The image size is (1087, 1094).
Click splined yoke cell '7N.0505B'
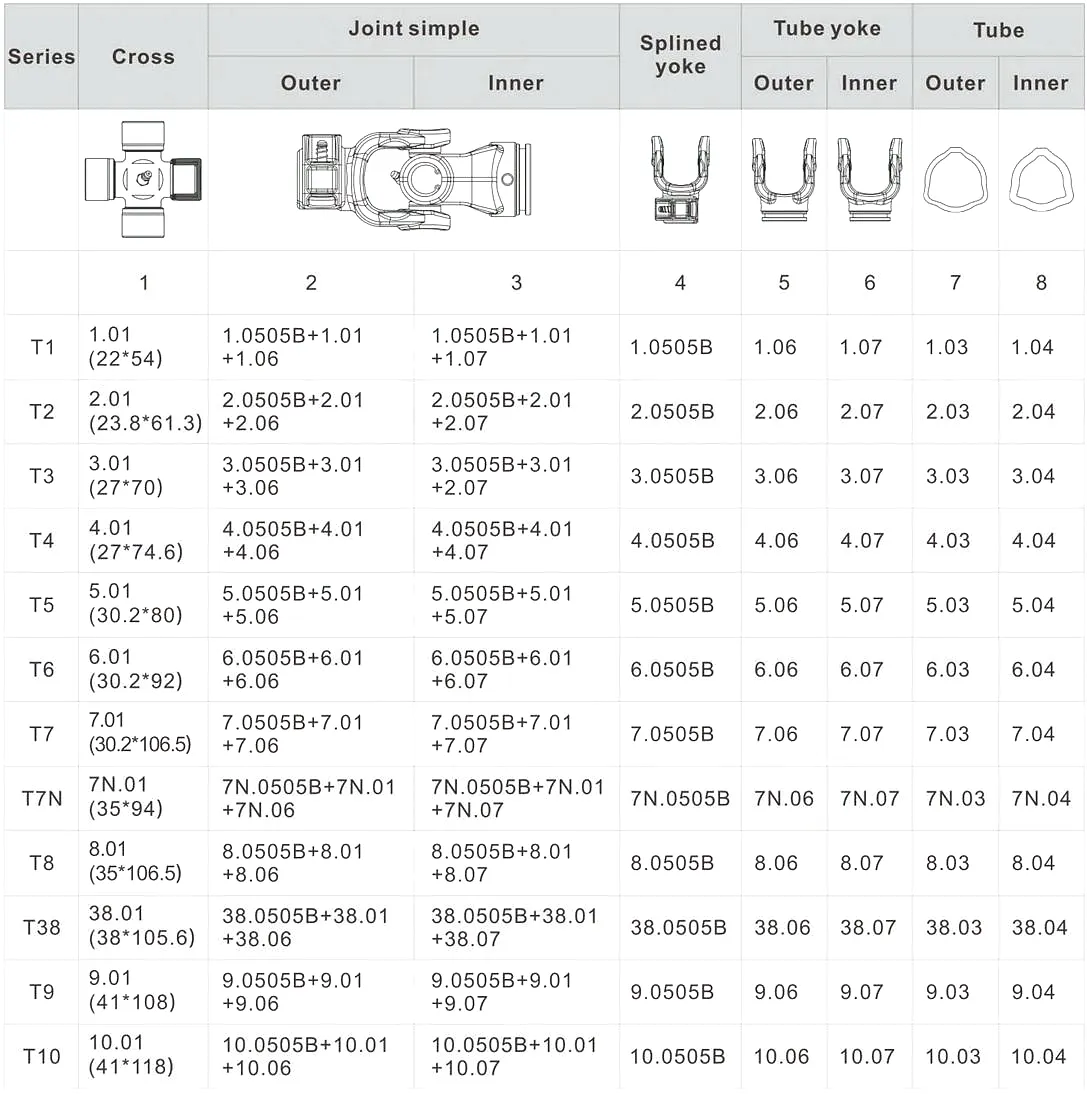pos(680,799)
